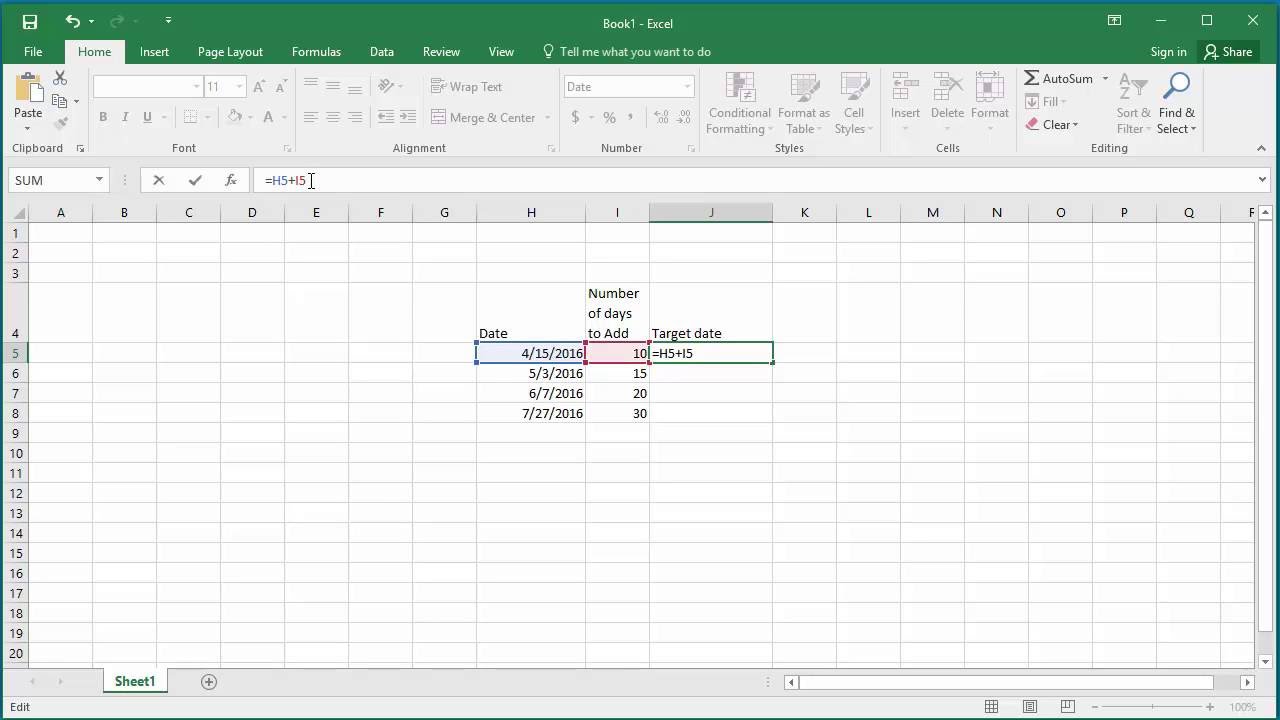Open the Insert tab

(154, 52)
